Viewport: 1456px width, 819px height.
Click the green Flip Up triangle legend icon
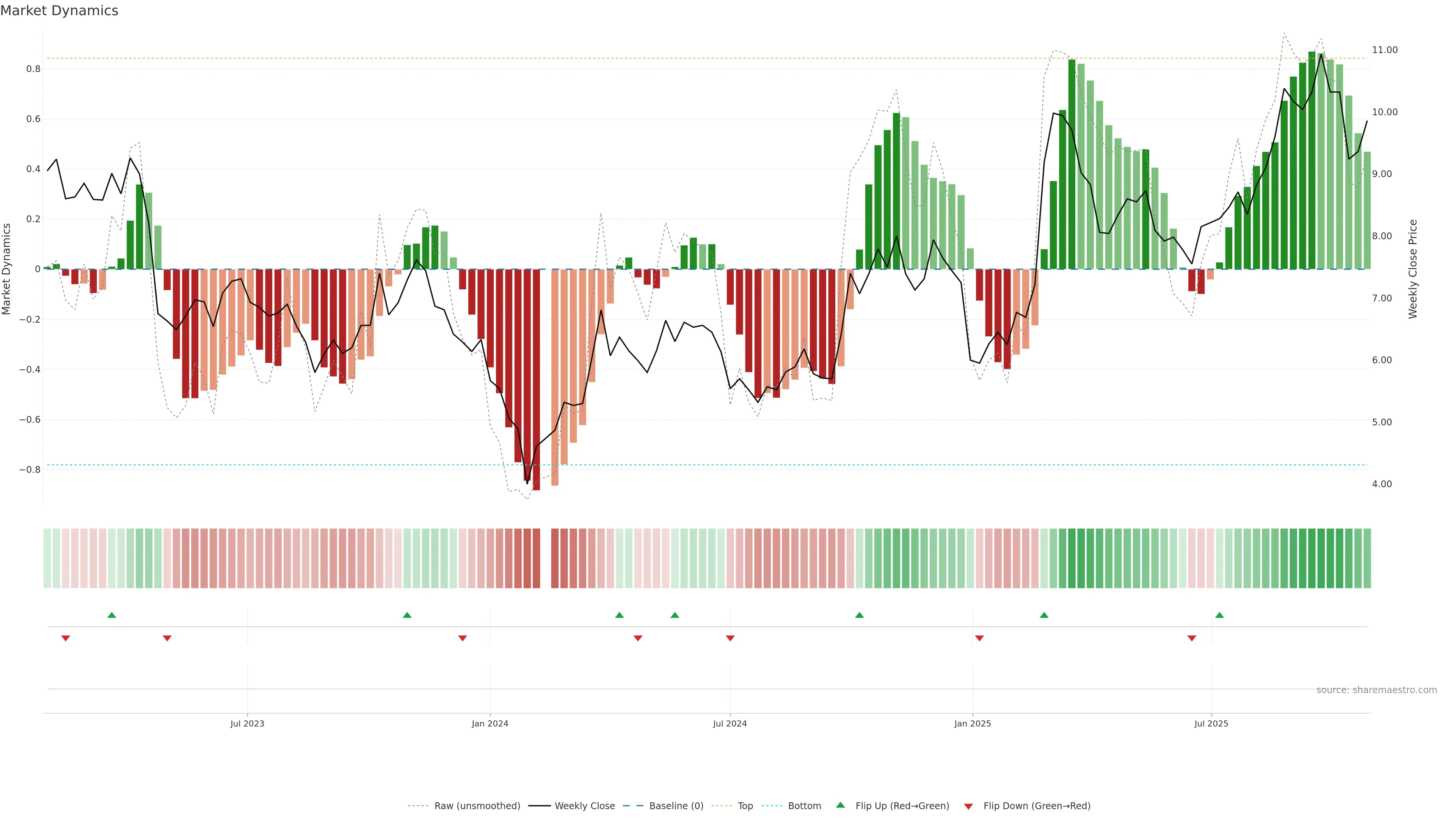pyautogui.click(x=841, y=805)
